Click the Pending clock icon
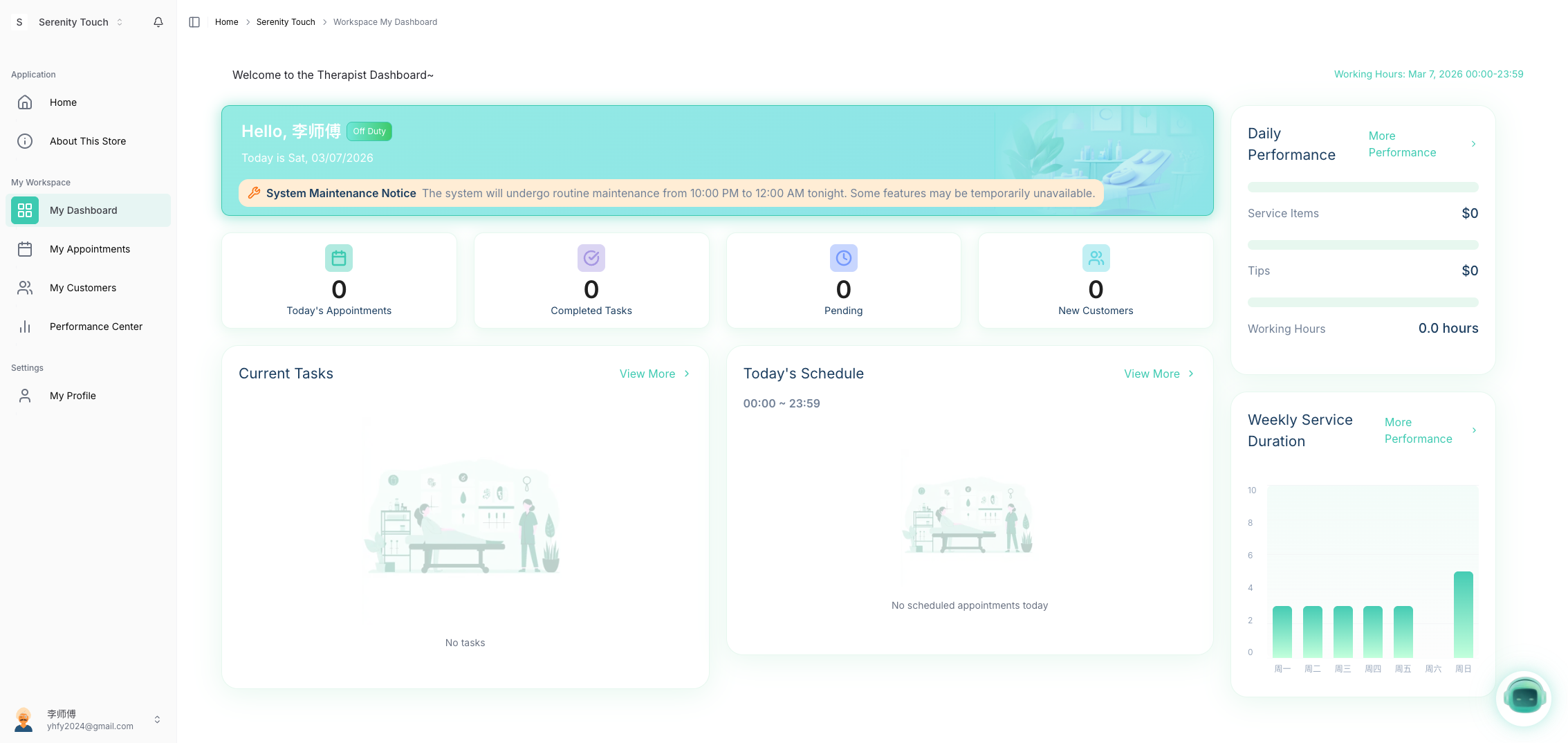The image size is (1568, 743). coord(843,258)
